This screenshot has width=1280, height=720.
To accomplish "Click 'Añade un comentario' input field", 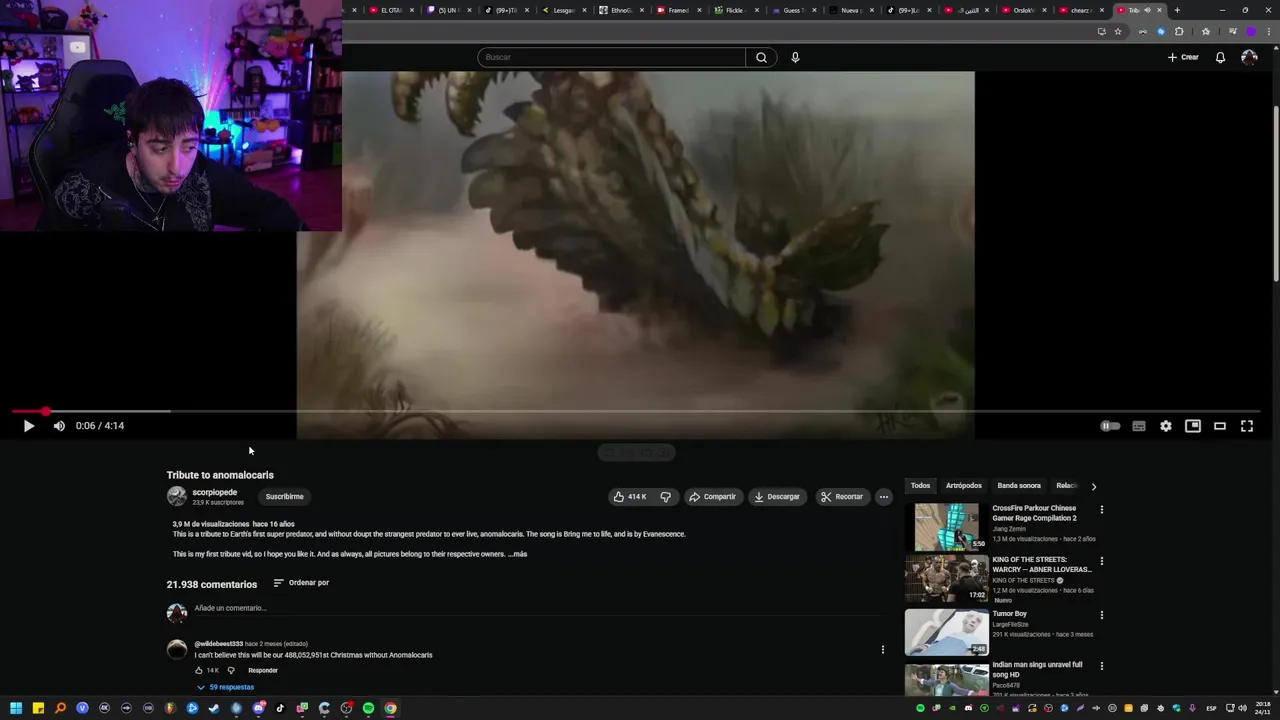I will pos(540,608).
